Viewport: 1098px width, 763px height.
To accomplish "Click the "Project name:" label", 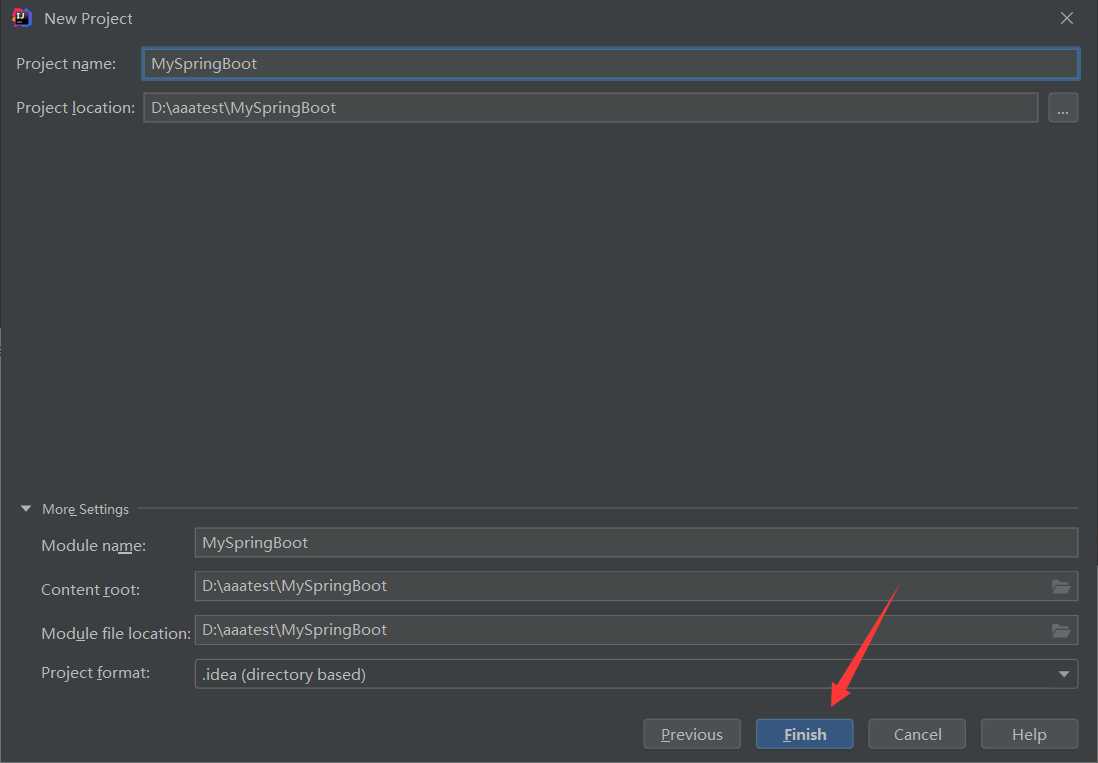I will click(66, 64).
